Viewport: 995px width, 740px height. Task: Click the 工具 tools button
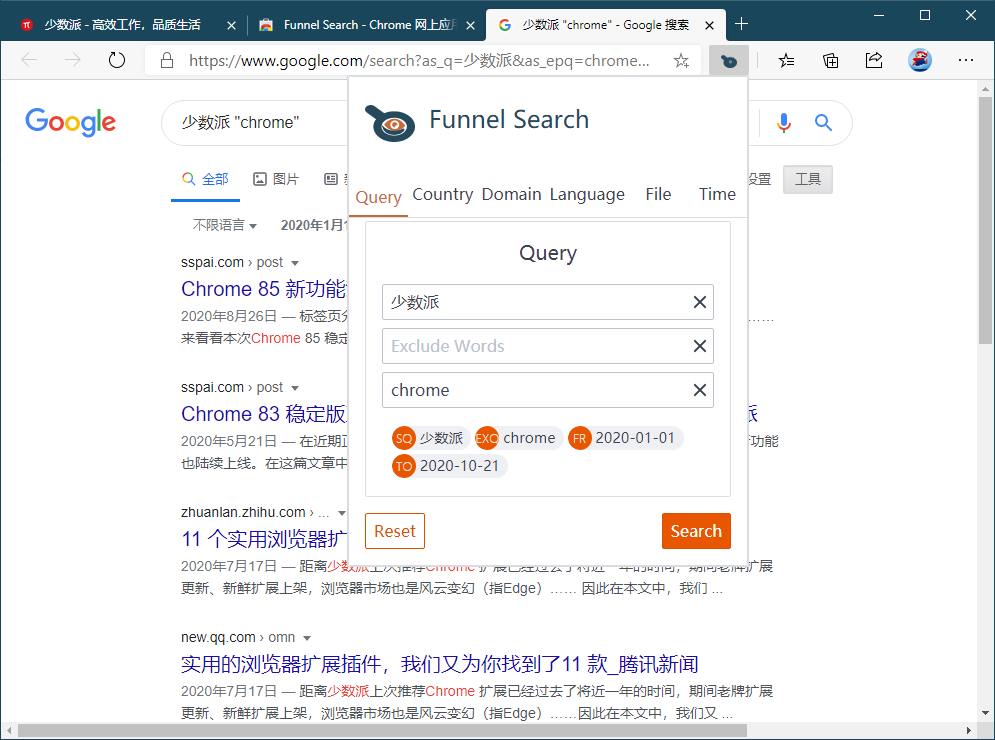tap(808, 180)
